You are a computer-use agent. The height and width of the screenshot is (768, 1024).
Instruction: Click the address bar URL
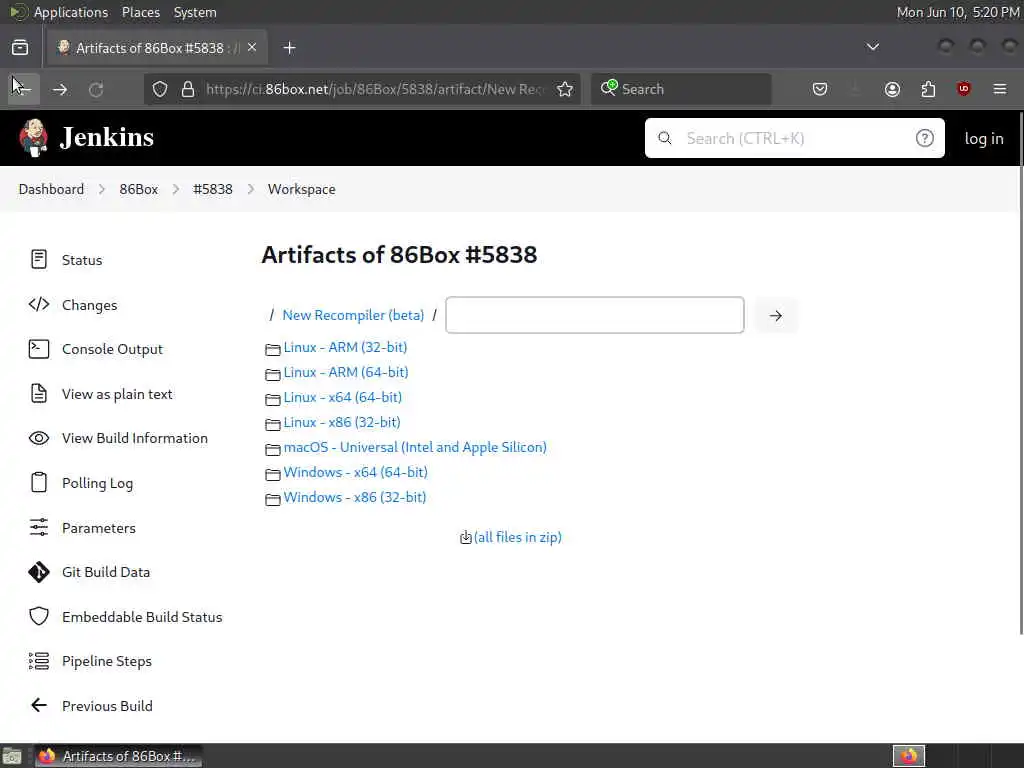[374, 89]
